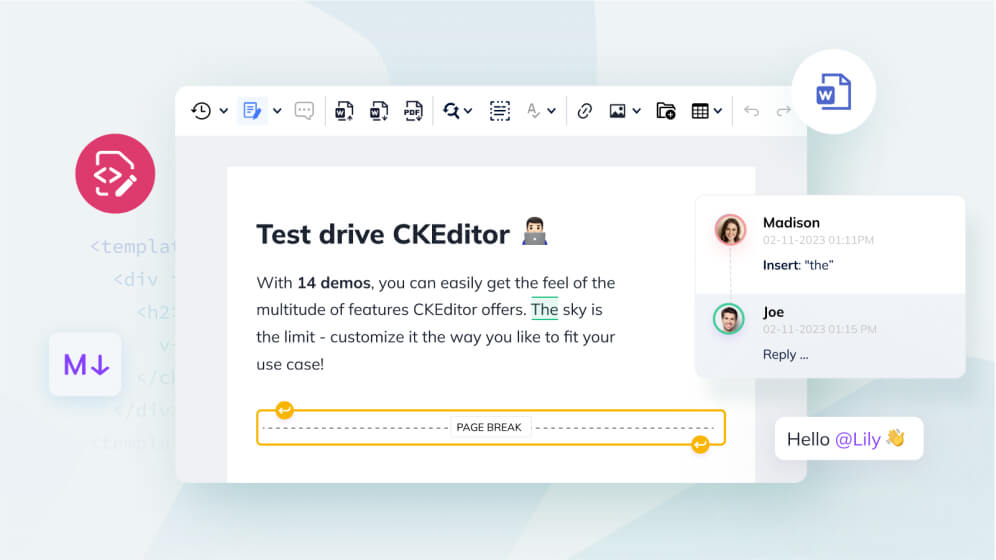The width and height of the screenshot is (996, 560).
Task: Insert a link using link icon
Action: 585,111
